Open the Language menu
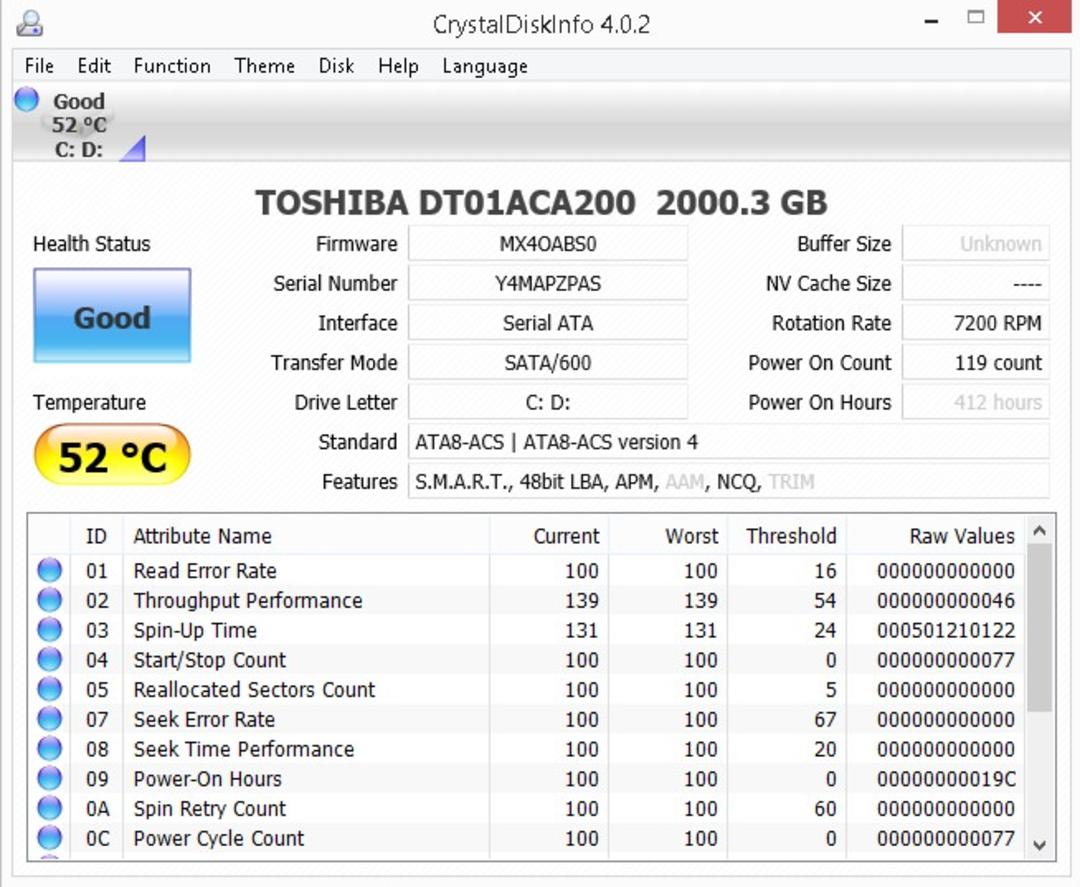The width and height of the screenshot is (1080, 887). click(x=485, y=66)
